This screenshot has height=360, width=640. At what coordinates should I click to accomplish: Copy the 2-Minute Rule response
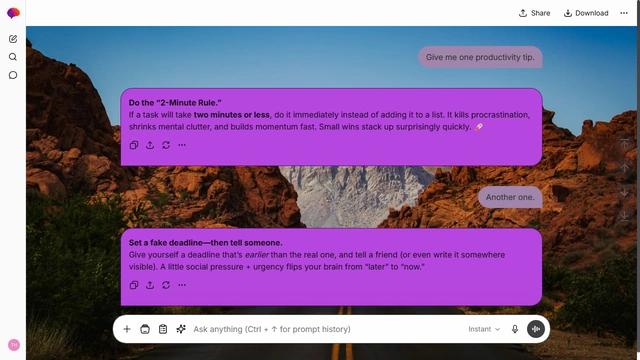(x=134, y=145)
